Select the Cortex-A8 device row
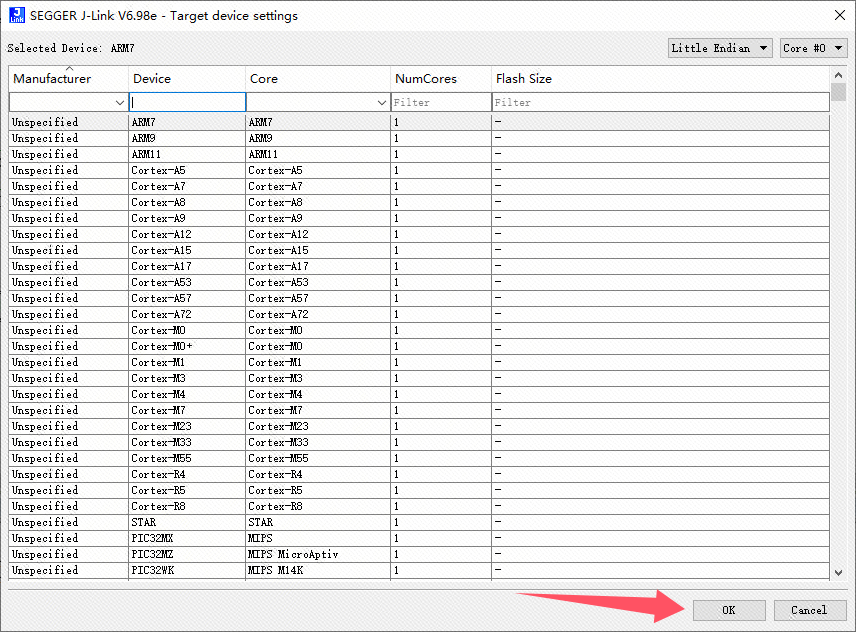 click(x=419, y=202)
